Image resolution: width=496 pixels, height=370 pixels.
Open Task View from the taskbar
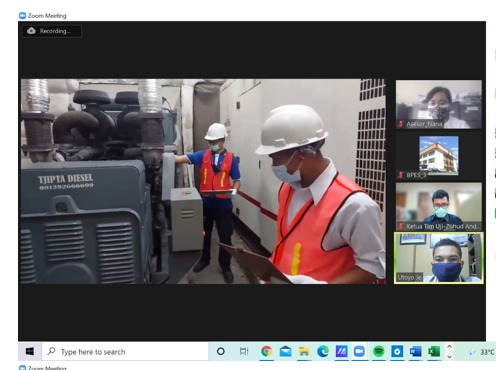(x=244, y=351)
